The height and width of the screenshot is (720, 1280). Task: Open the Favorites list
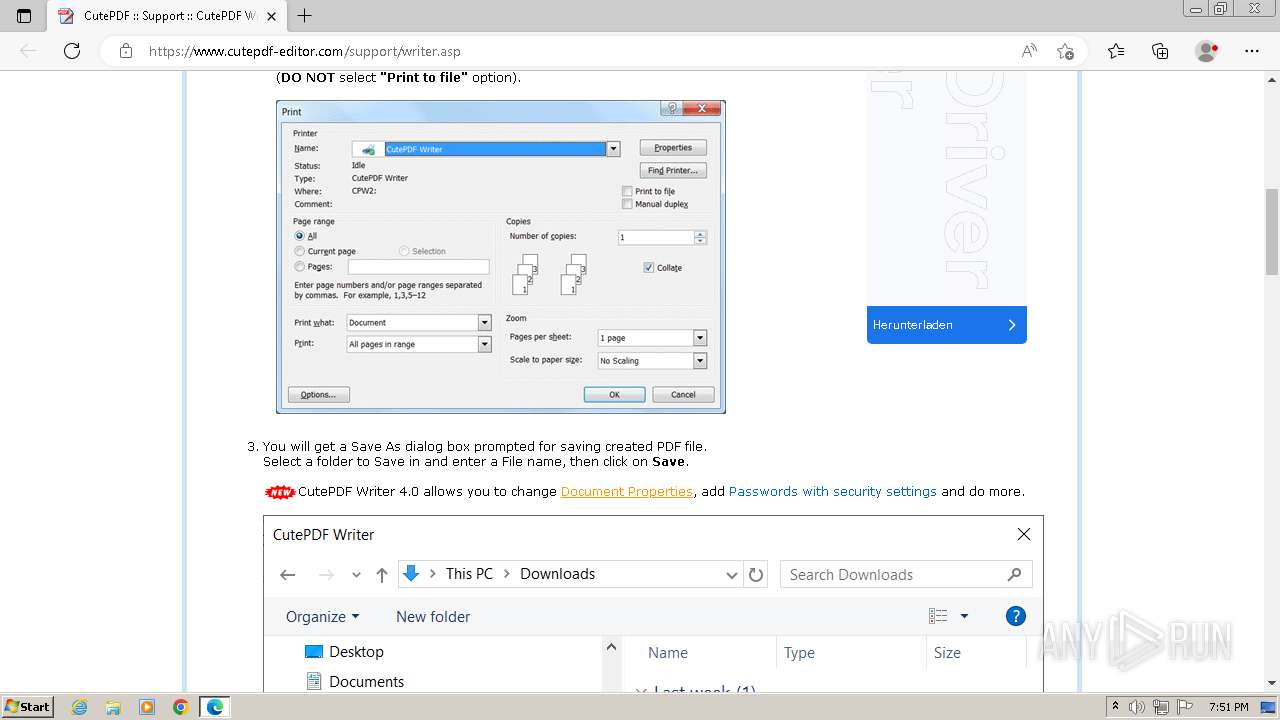click(1116, 51)
